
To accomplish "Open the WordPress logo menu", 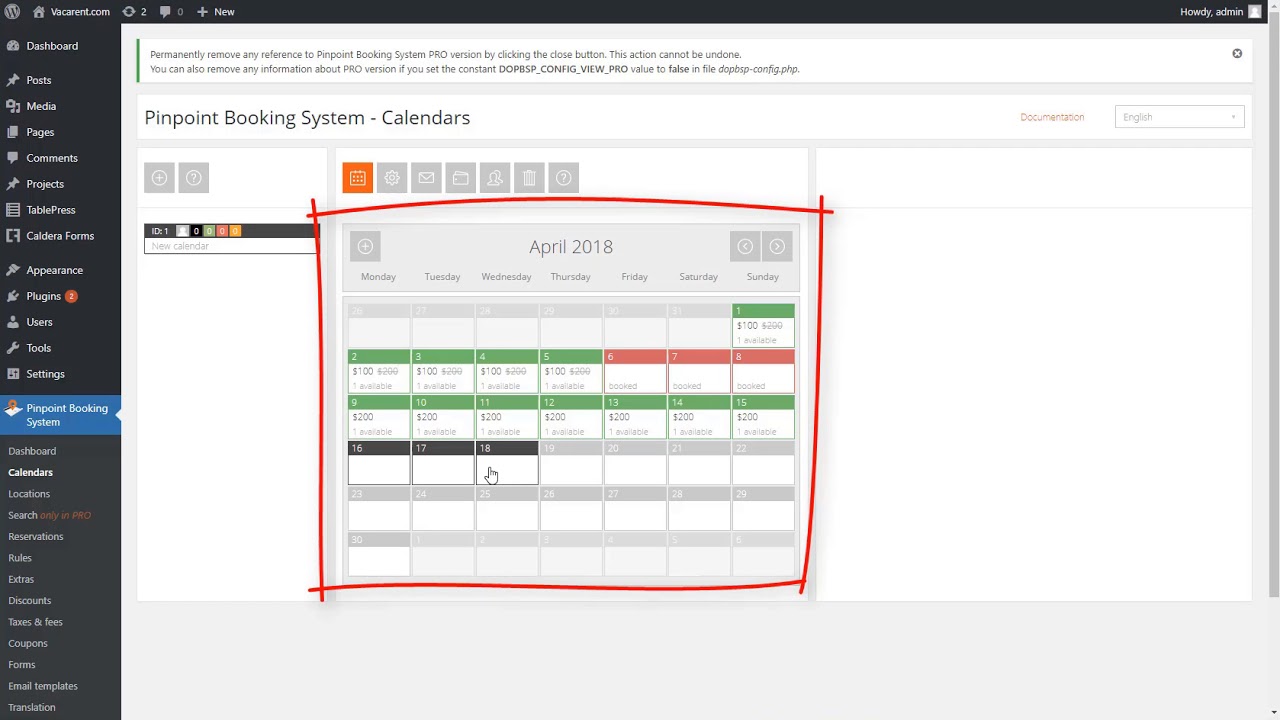I will [13, 12].
